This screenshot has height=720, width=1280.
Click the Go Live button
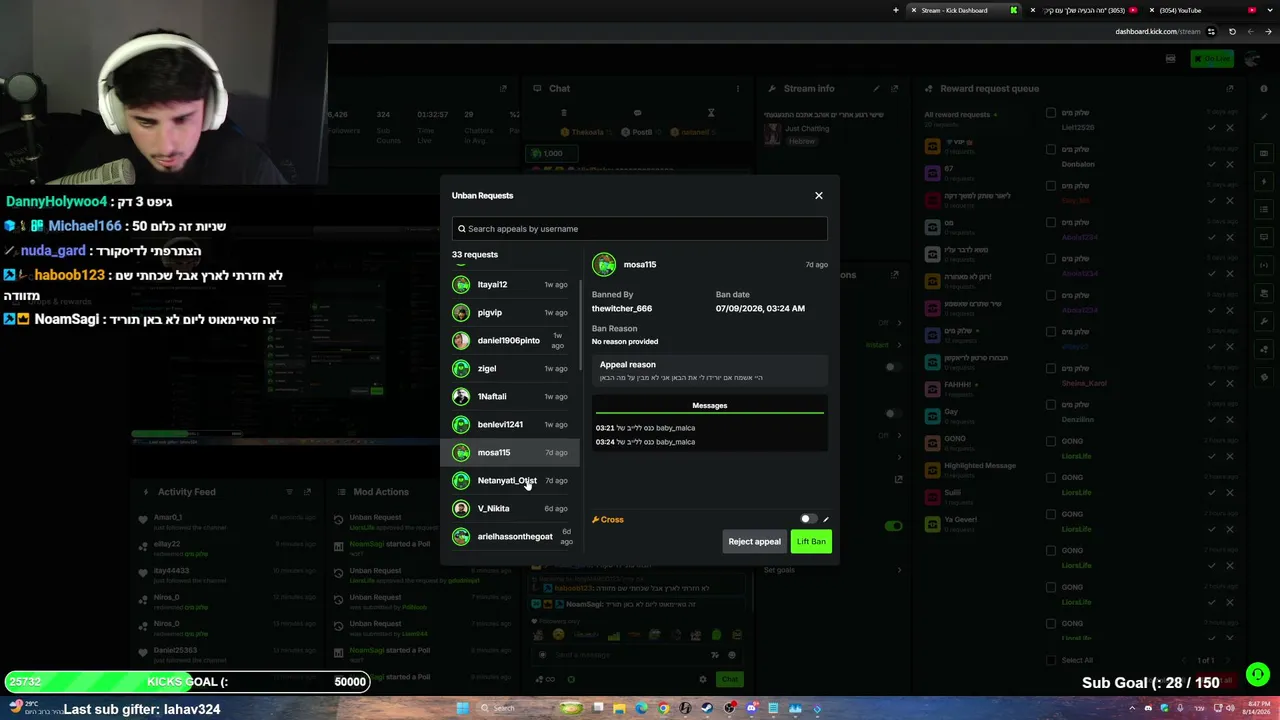click(1212, 59)
